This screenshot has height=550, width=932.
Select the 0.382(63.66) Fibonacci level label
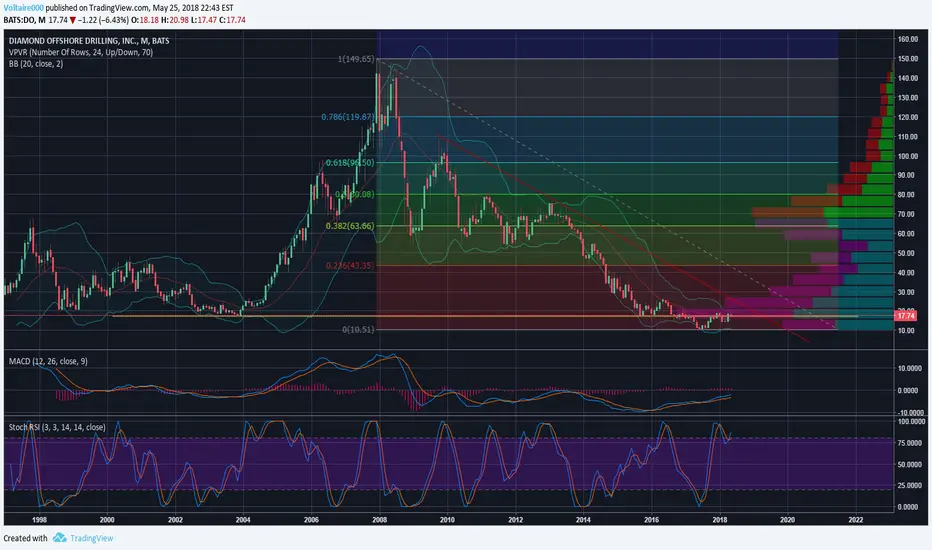(x=350, y=226)
